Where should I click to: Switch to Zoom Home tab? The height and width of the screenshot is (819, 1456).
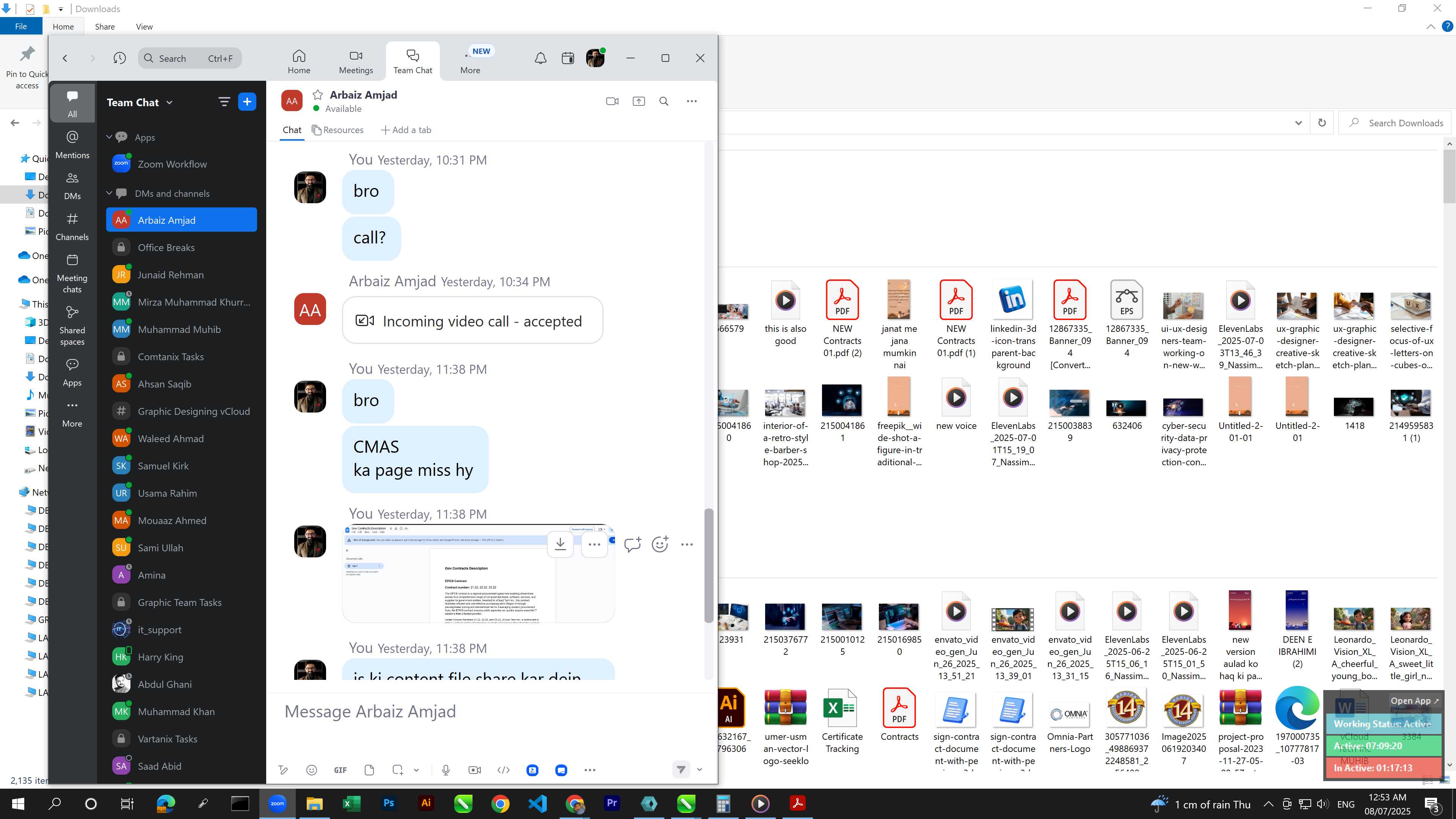click(x=299, y=61)
